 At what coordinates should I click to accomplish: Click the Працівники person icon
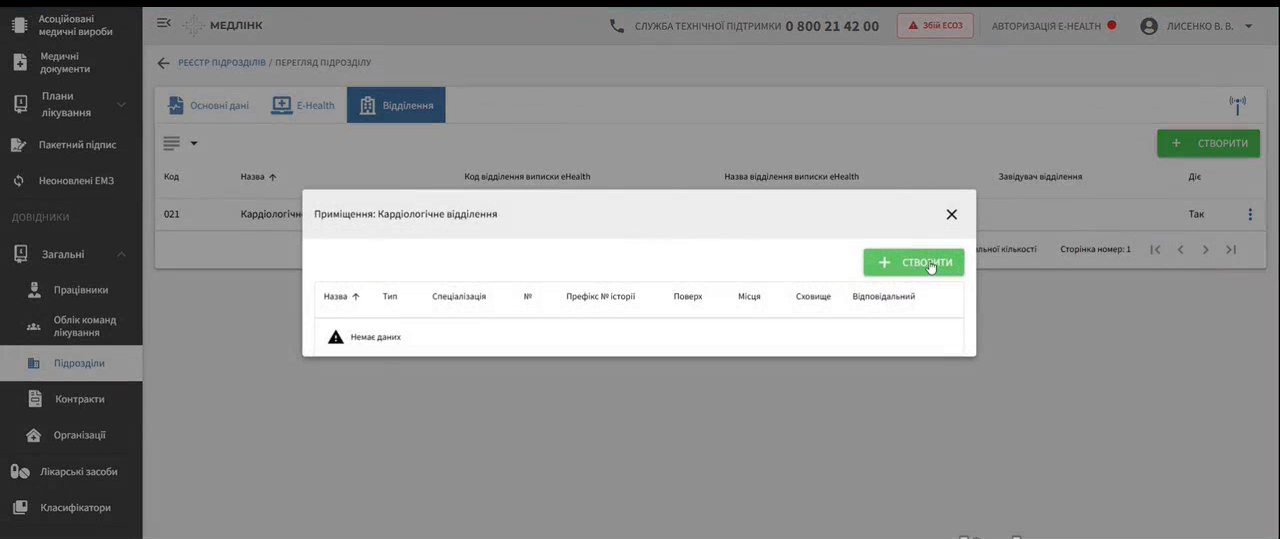tap(34, 290)
